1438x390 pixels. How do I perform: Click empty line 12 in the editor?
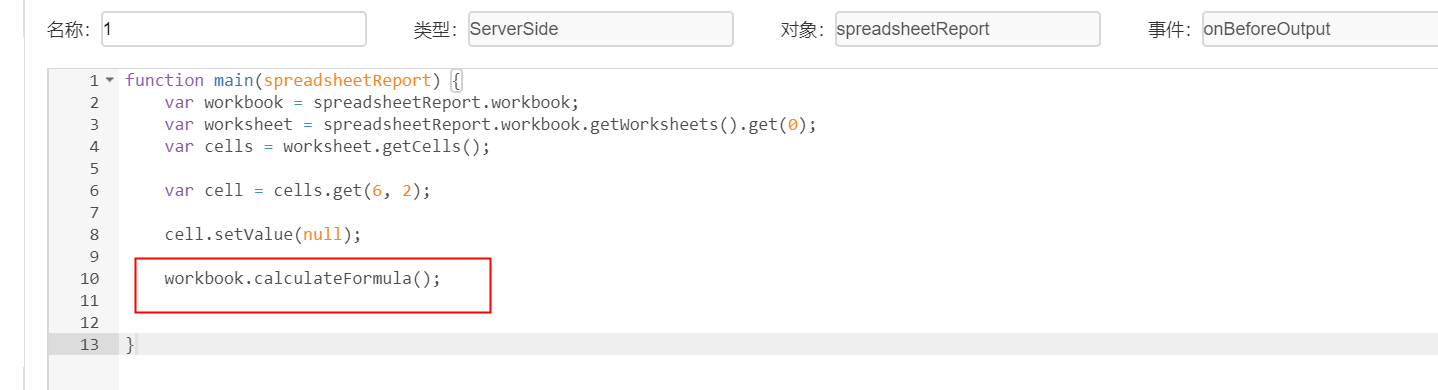[777, 322]
